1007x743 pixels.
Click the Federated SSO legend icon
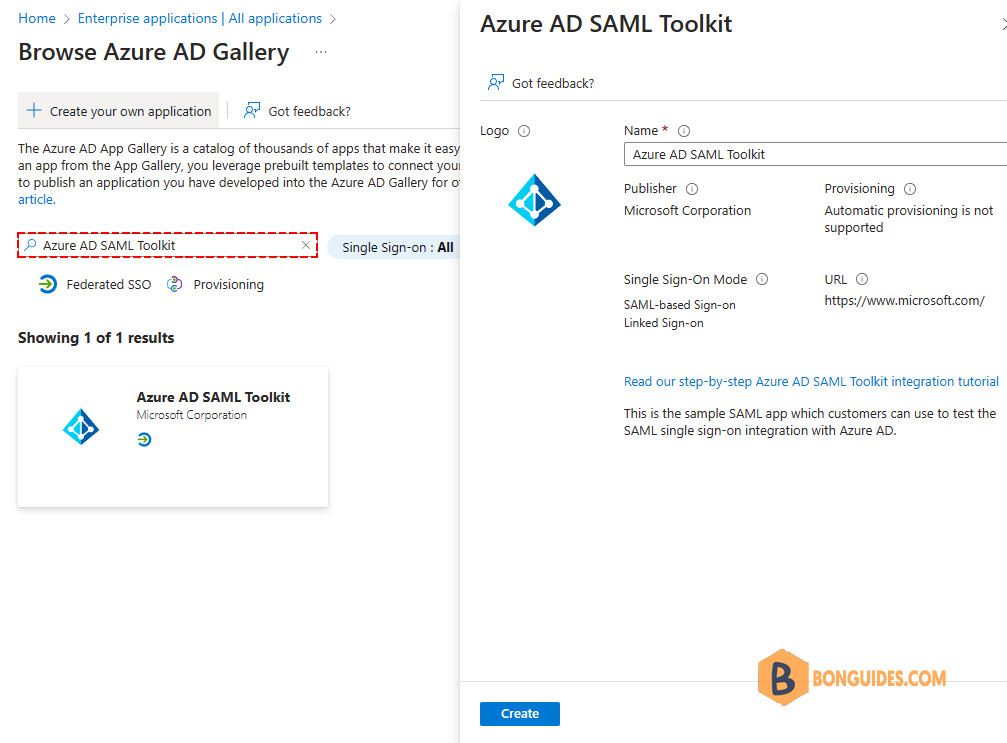point(48,284)
